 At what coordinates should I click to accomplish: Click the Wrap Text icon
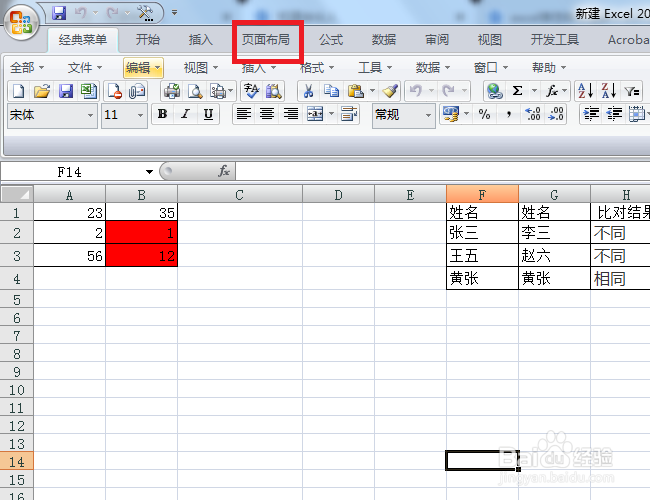(x=349, y=114)
